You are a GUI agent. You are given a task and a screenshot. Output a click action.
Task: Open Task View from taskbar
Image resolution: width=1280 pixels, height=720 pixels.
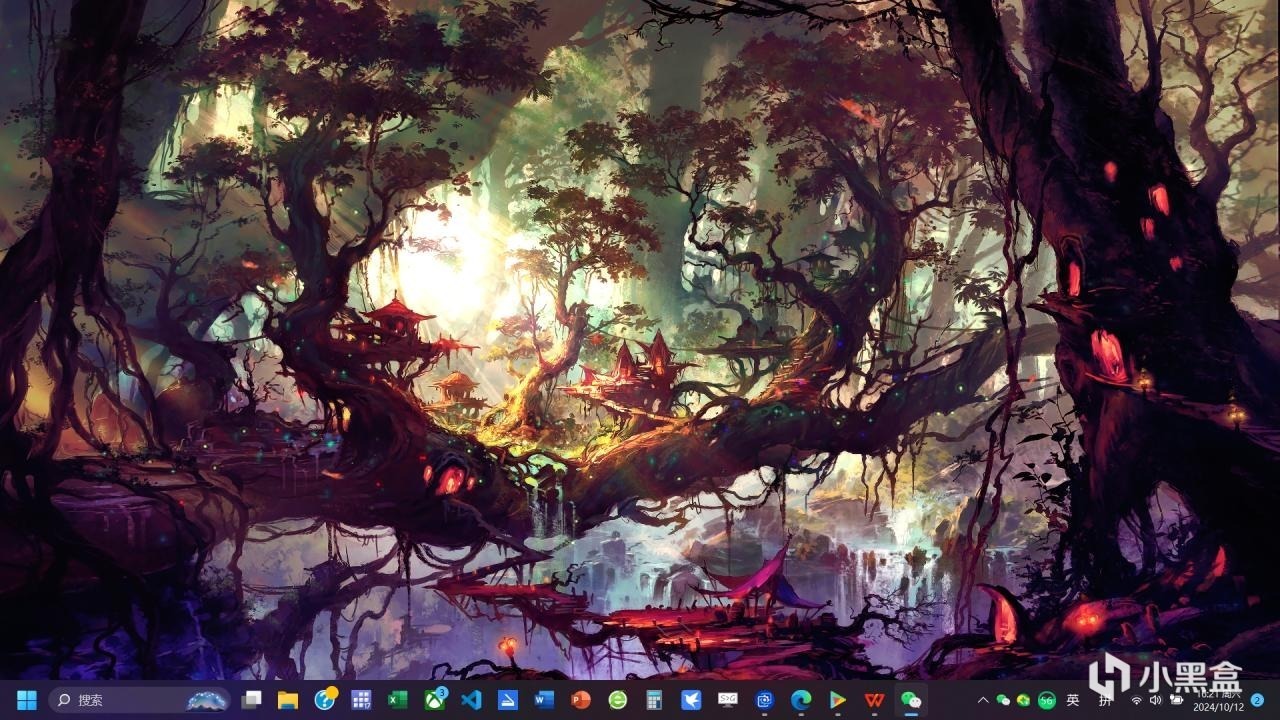coord(252,700)
